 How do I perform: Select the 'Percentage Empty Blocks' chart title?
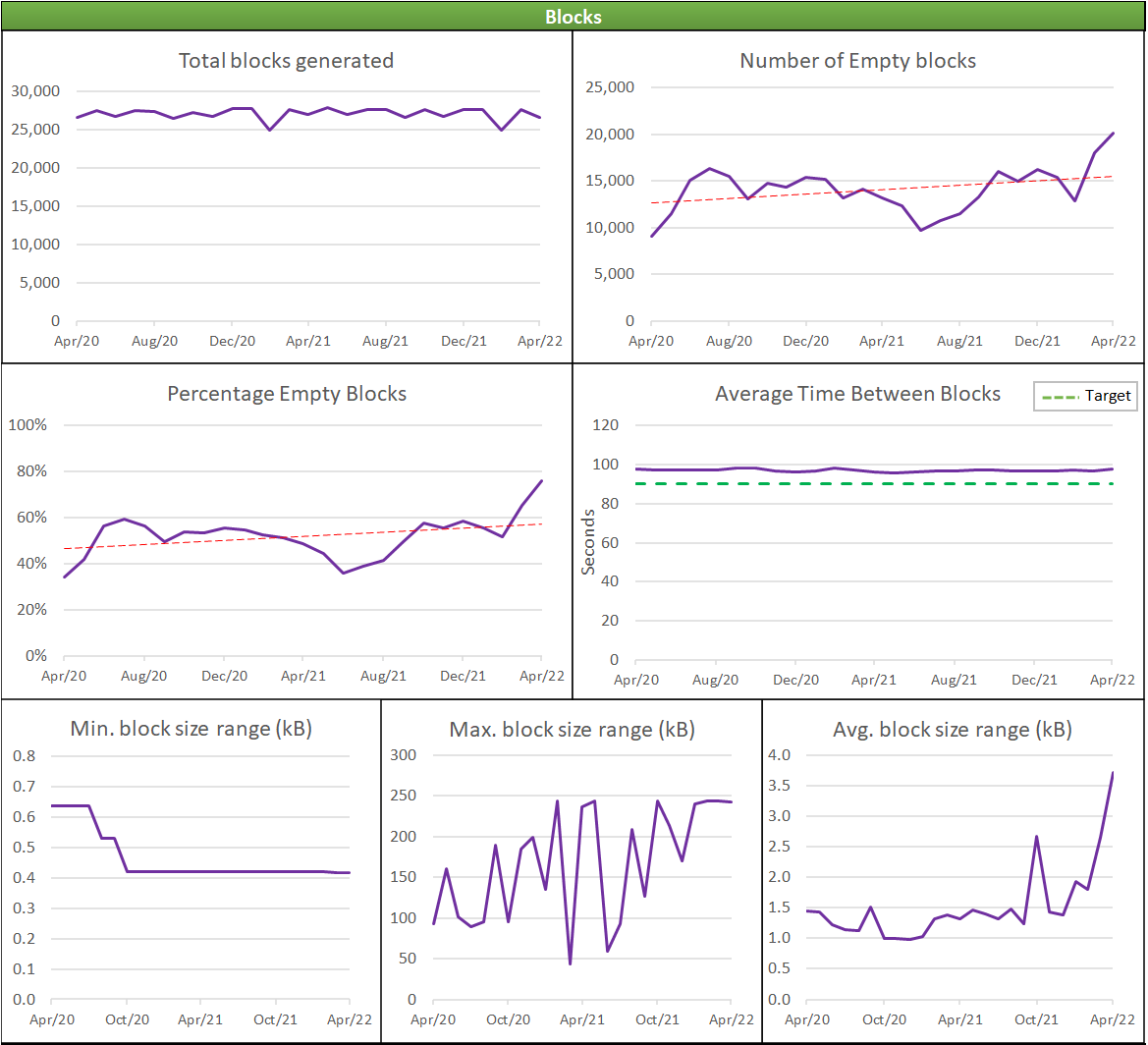click(x=287, y=394)
